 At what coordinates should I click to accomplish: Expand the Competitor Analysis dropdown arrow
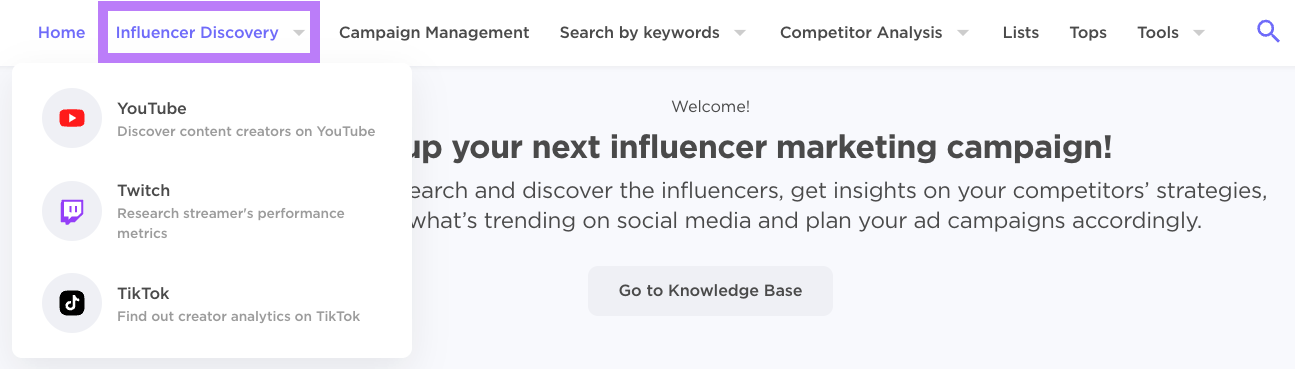coord(963,33)
